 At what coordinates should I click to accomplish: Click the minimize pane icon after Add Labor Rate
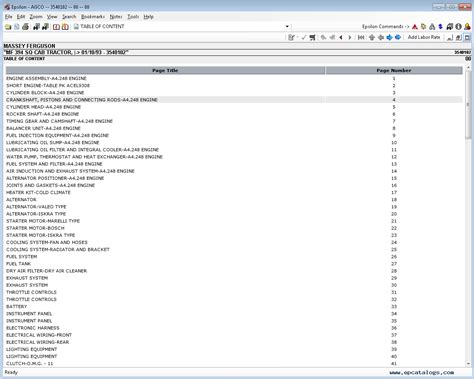point(450,38)
